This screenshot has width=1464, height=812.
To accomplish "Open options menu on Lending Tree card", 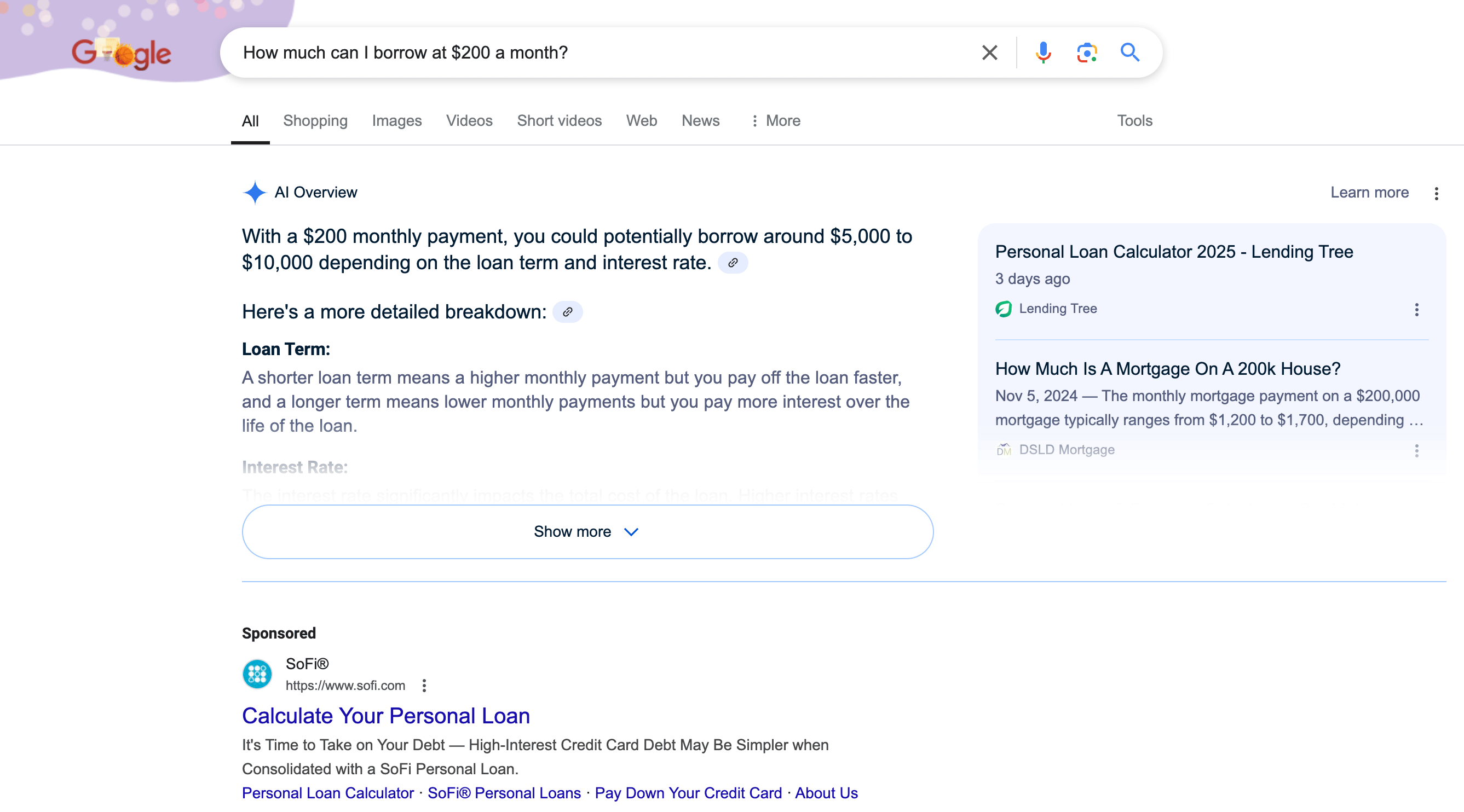I will [1416, 310].
